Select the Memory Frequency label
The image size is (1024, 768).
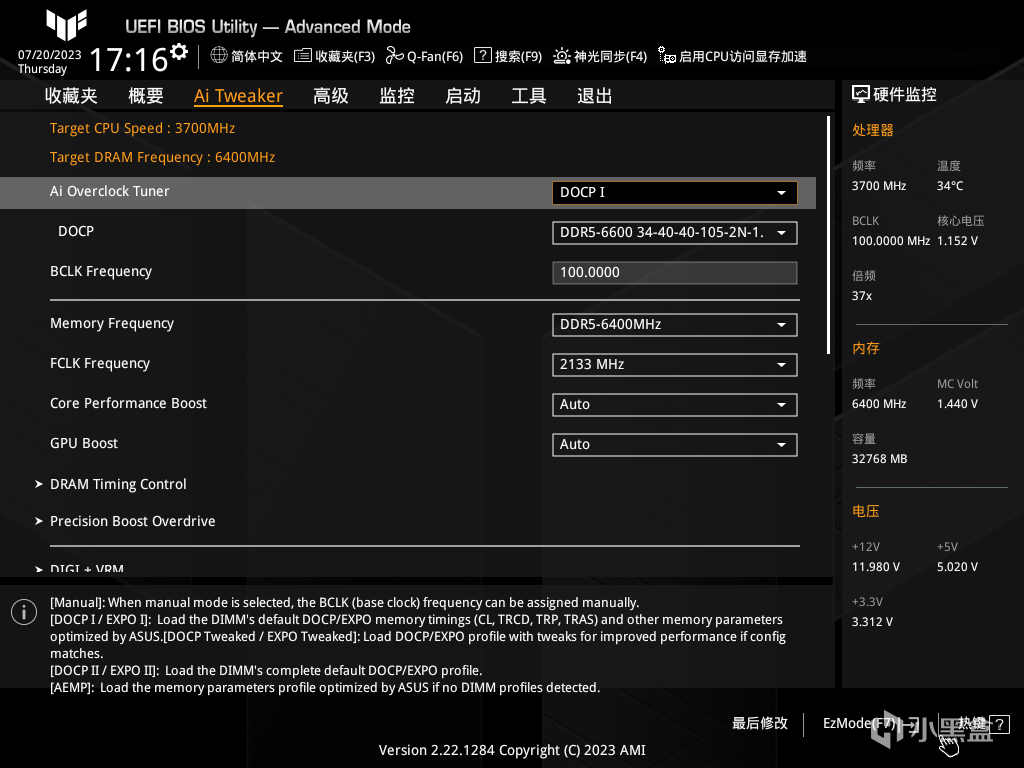[x=112, y=323]
